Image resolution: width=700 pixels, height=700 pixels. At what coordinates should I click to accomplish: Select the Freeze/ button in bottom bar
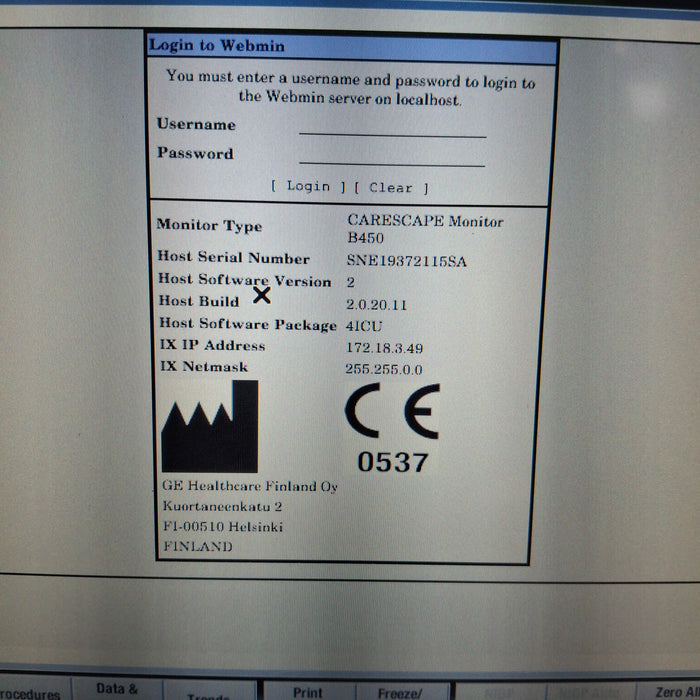click(400, 693)
